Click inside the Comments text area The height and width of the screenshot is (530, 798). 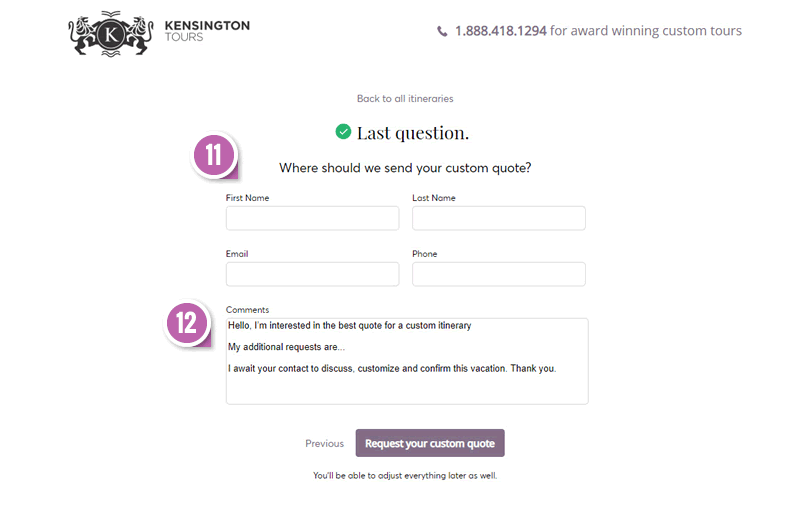(x=407, y=361)
